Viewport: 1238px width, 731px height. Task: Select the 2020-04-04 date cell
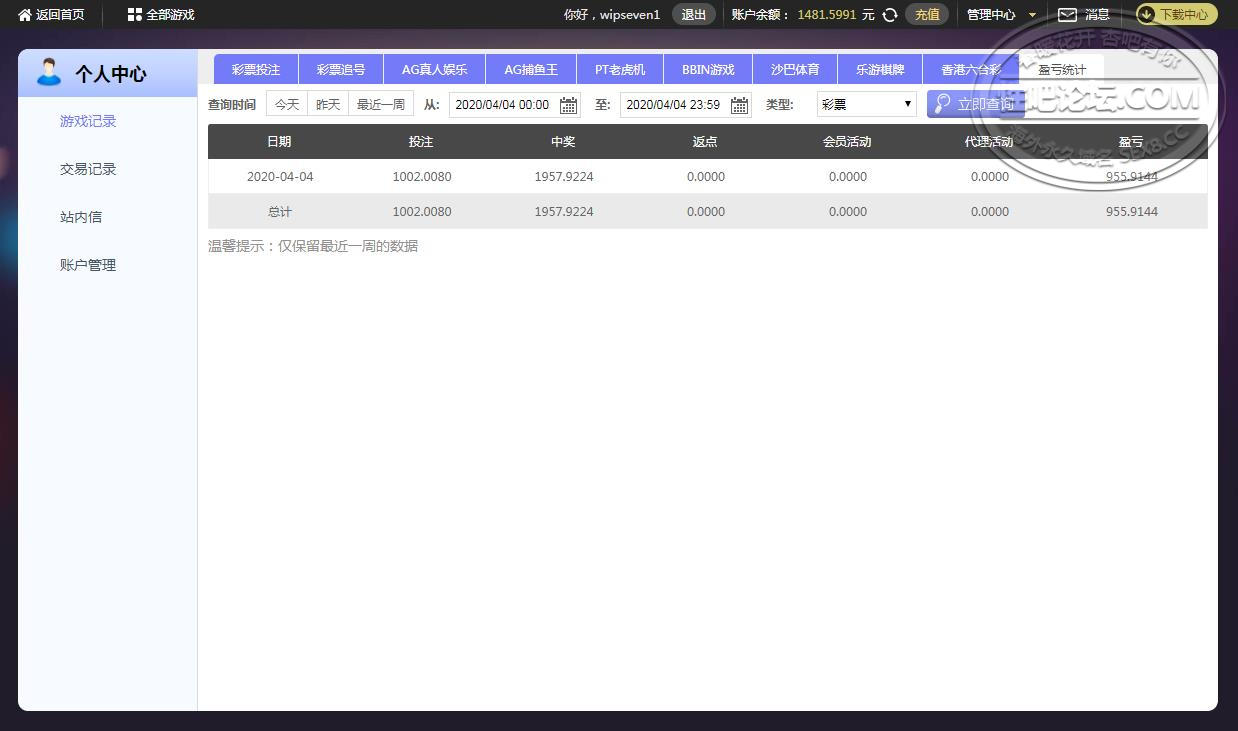point(280,177)
